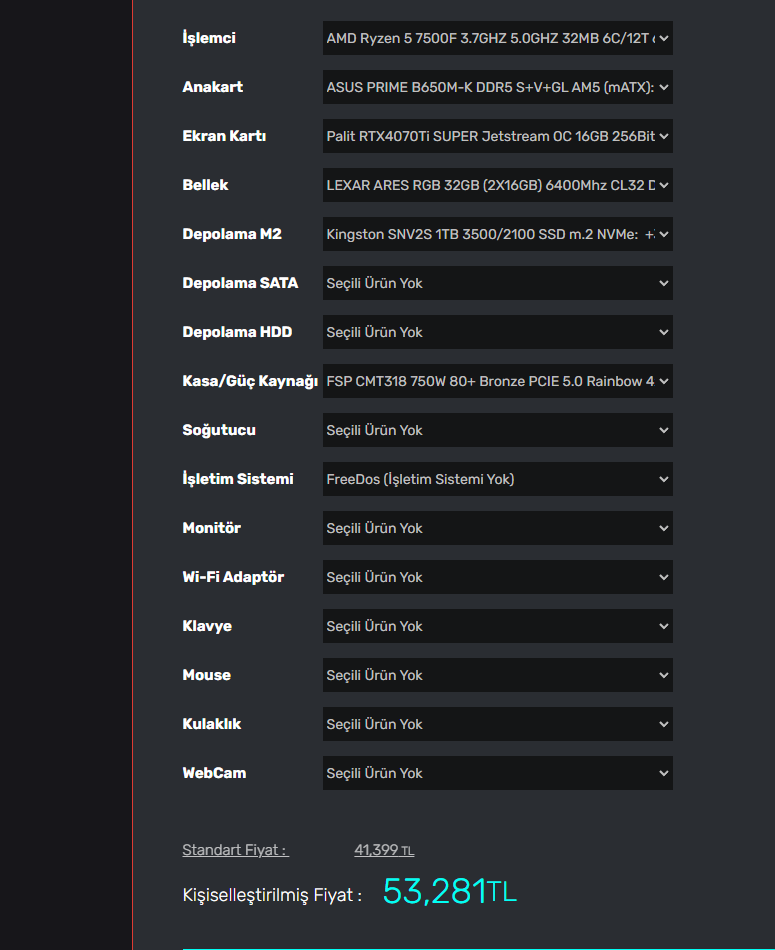Click the Standart Fiyat label
This screenshot has height=950, width=775.
click(x=236, y=850)
